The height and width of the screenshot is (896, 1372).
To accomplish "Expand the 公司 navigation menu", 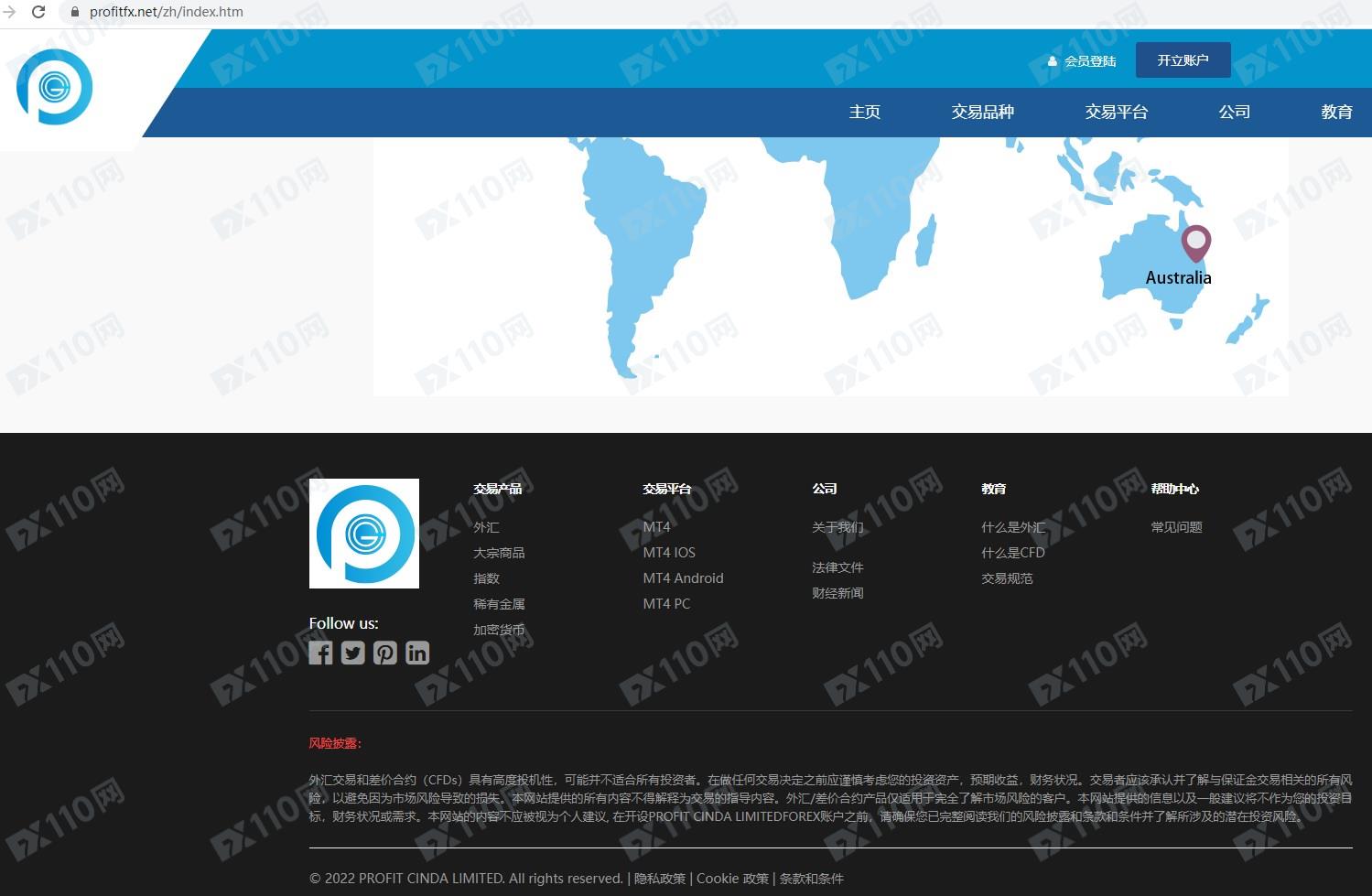I will pyautogui.click(x=1234, y=112).
